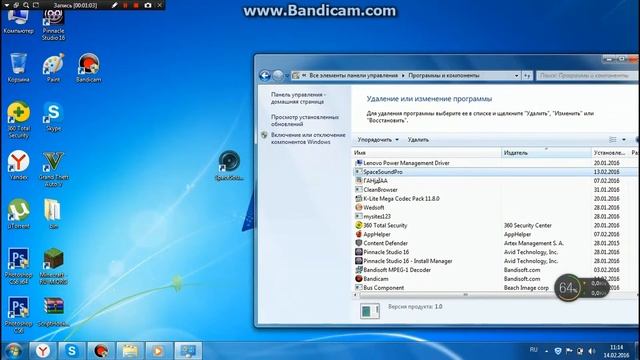Open Photoshop CS6 x64 desktop shortcut
Image resolution: width=640 pixels, height=360 pixels.
(x=18, y=266)
